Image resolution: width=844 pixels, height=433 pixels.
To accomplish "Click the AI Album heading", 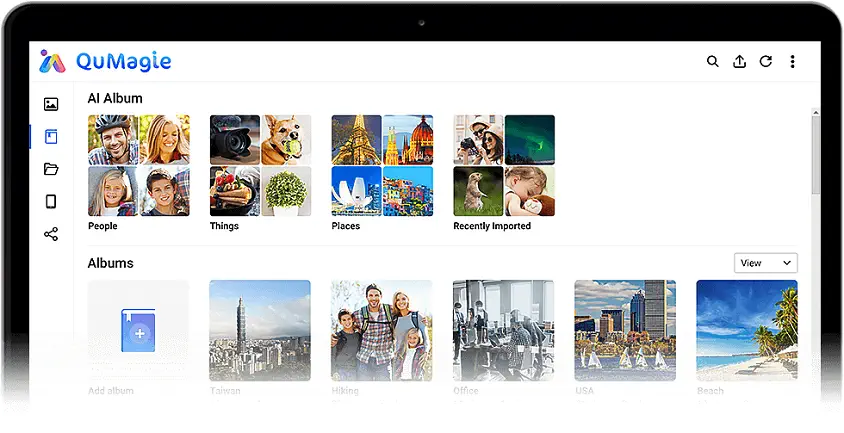I will coord(115,99).
